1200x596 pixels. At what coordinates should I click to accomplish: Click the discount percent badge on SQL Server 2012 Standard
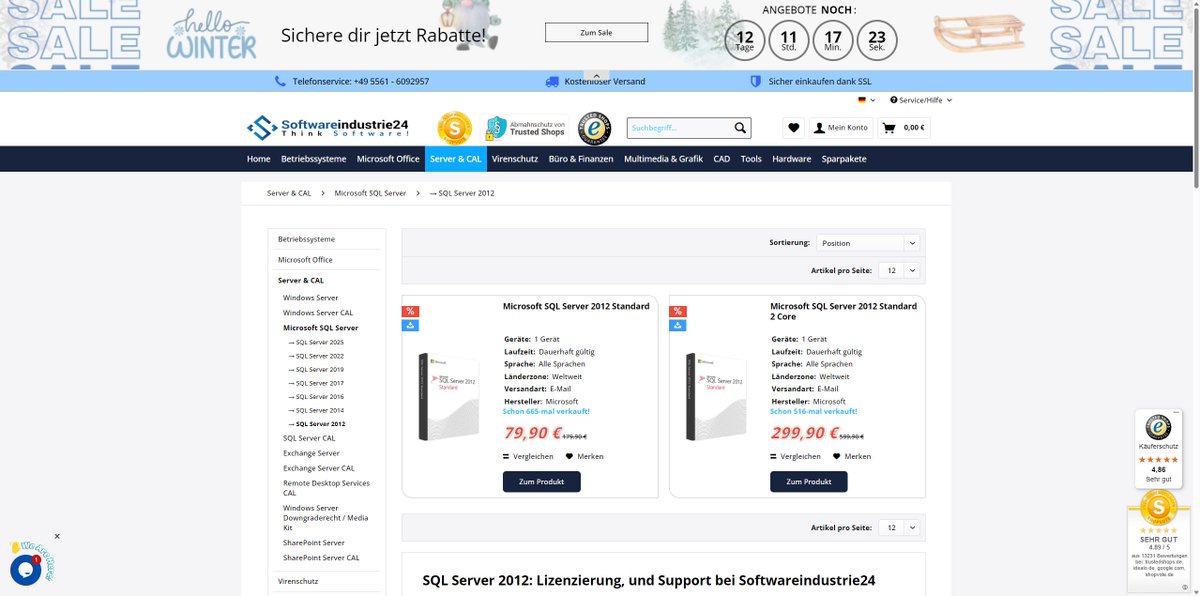point(411,311)
